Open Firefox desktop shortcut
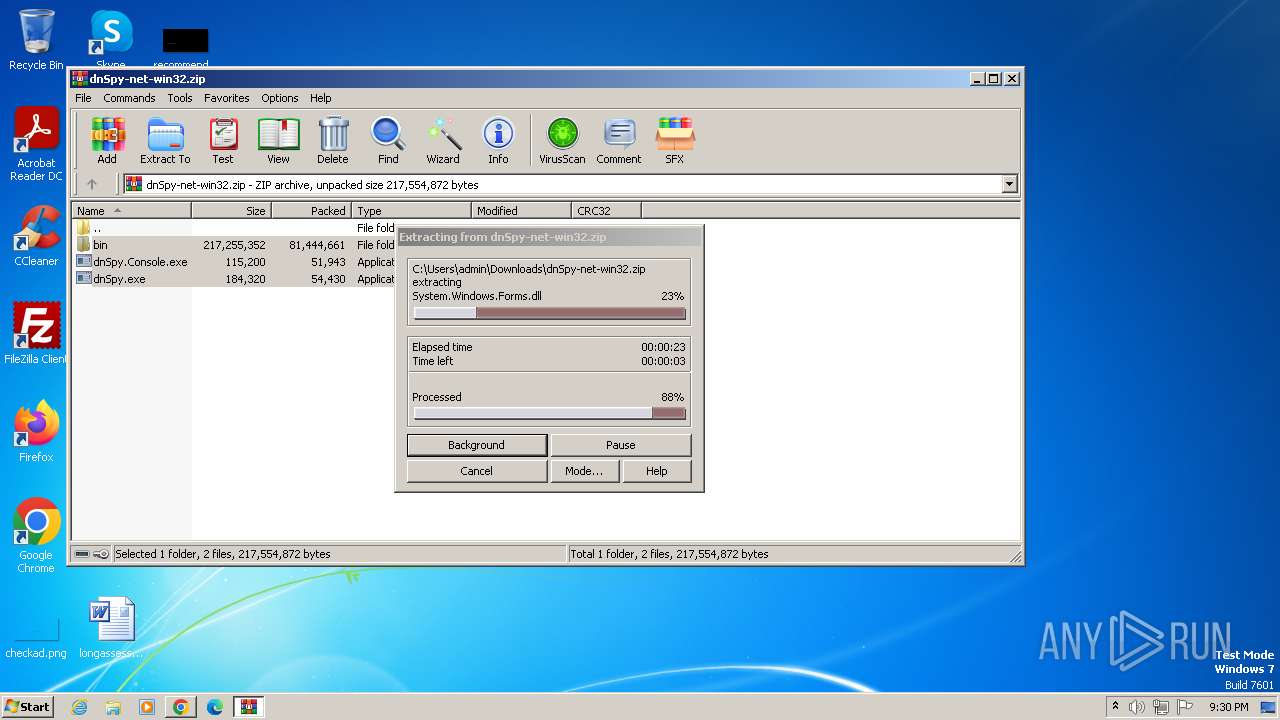 click(x=36, y=432)
